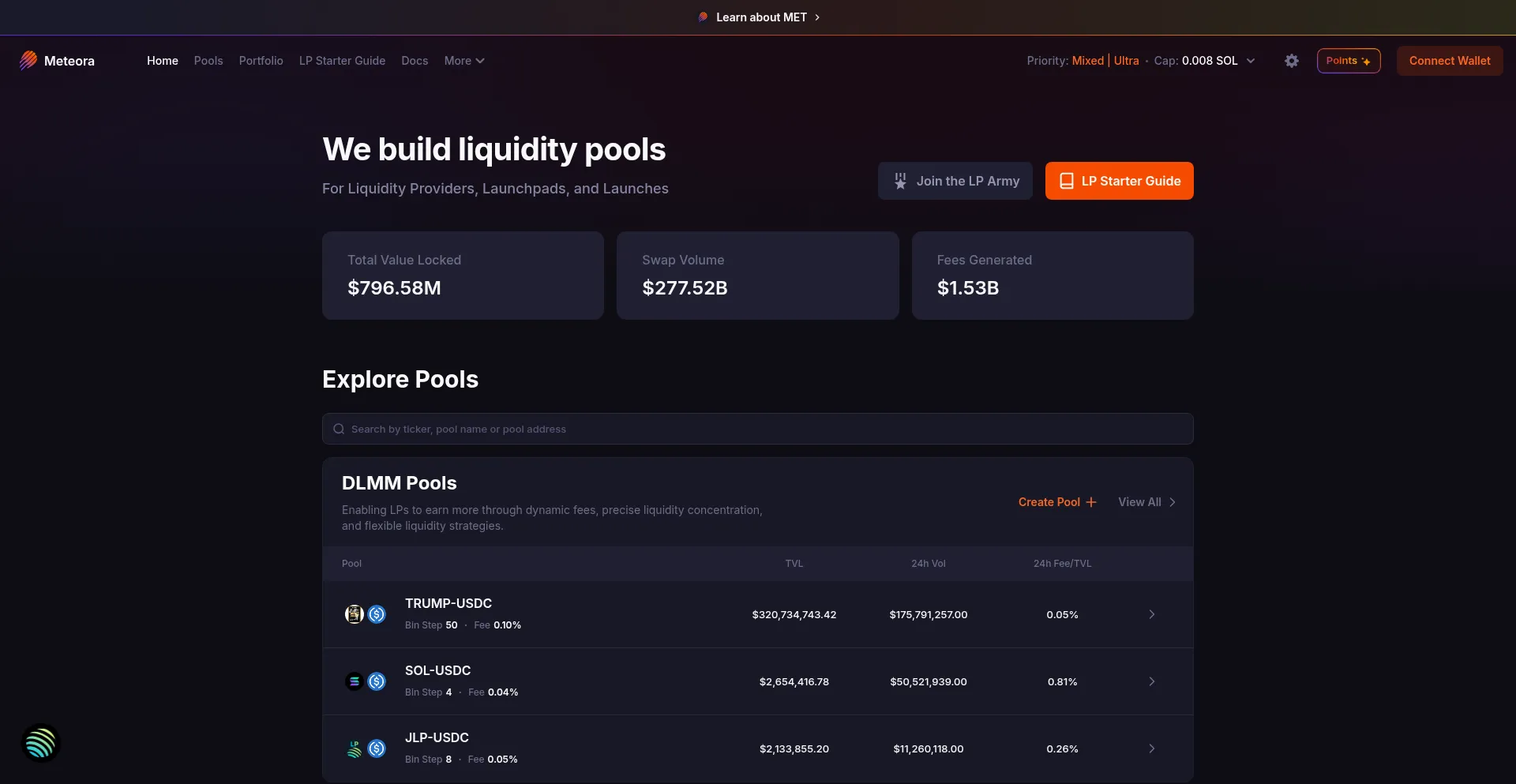Open the priority fee Cap dropdown
Image resolution: width=1516 pixels, height=784 pixels.
tap(1251, 61)
